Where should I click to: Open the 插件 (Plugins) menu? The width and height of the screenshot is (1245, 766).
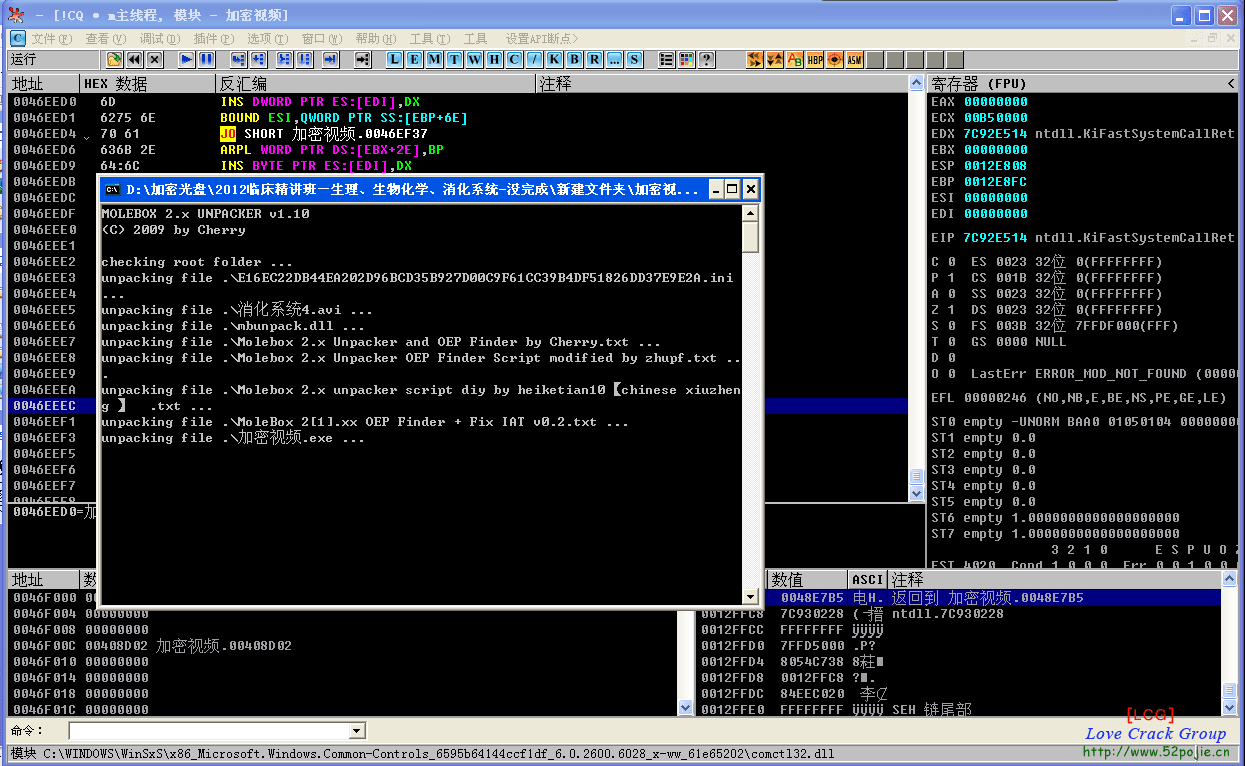pos(212,39)
